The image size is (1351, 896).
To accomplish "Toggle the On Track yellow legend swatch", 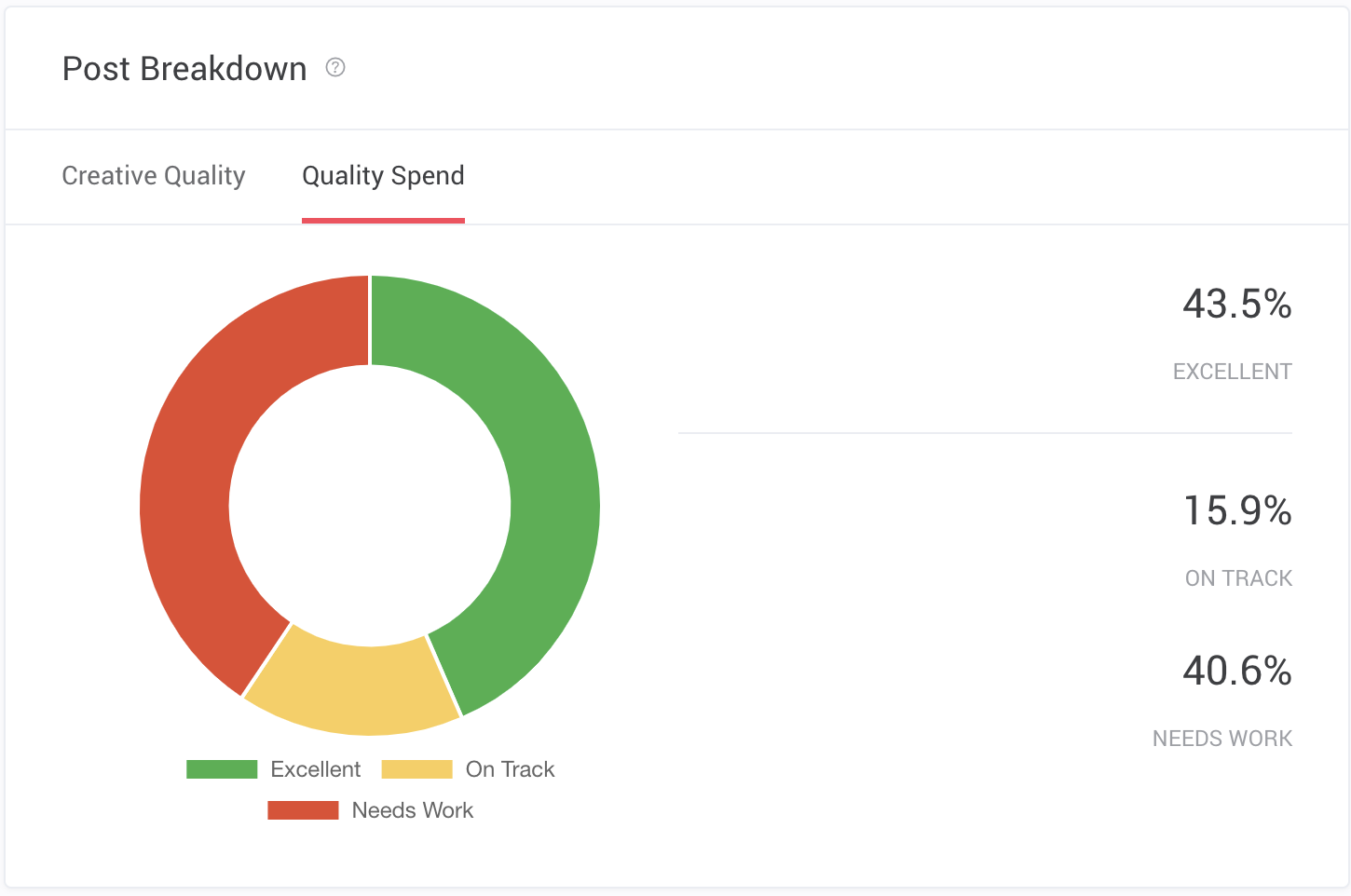I will [x=416, y=769].
